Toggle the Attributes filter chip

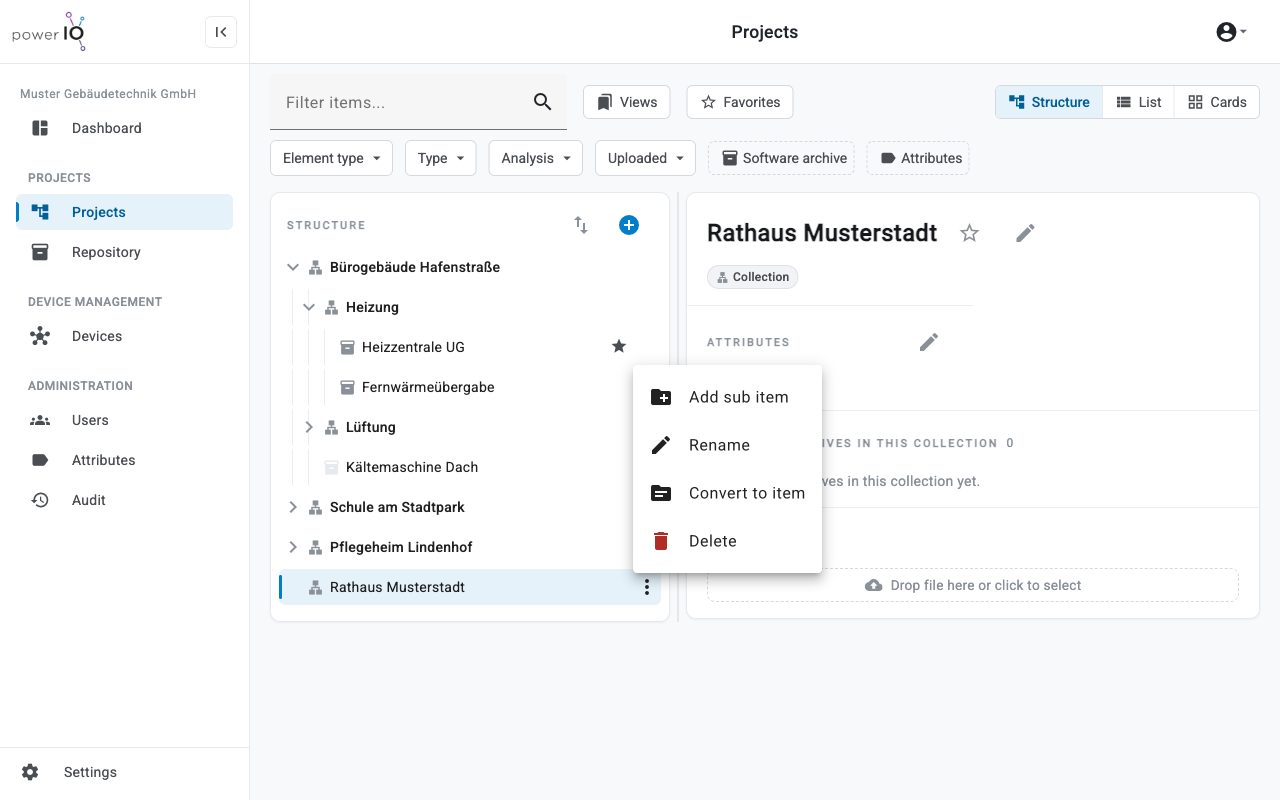[918, 158]
